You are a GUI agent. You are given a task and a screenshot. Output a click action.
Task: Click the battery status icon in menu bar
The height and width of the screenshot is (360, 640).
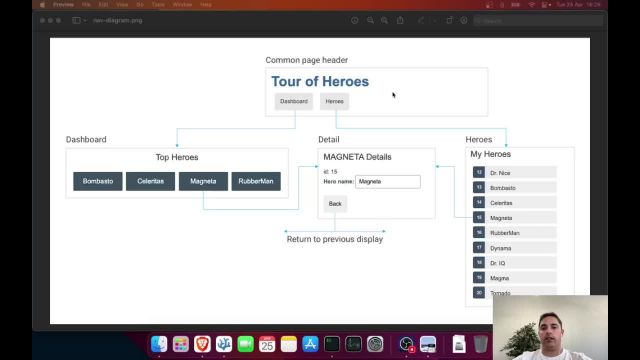tap(516, 5)
